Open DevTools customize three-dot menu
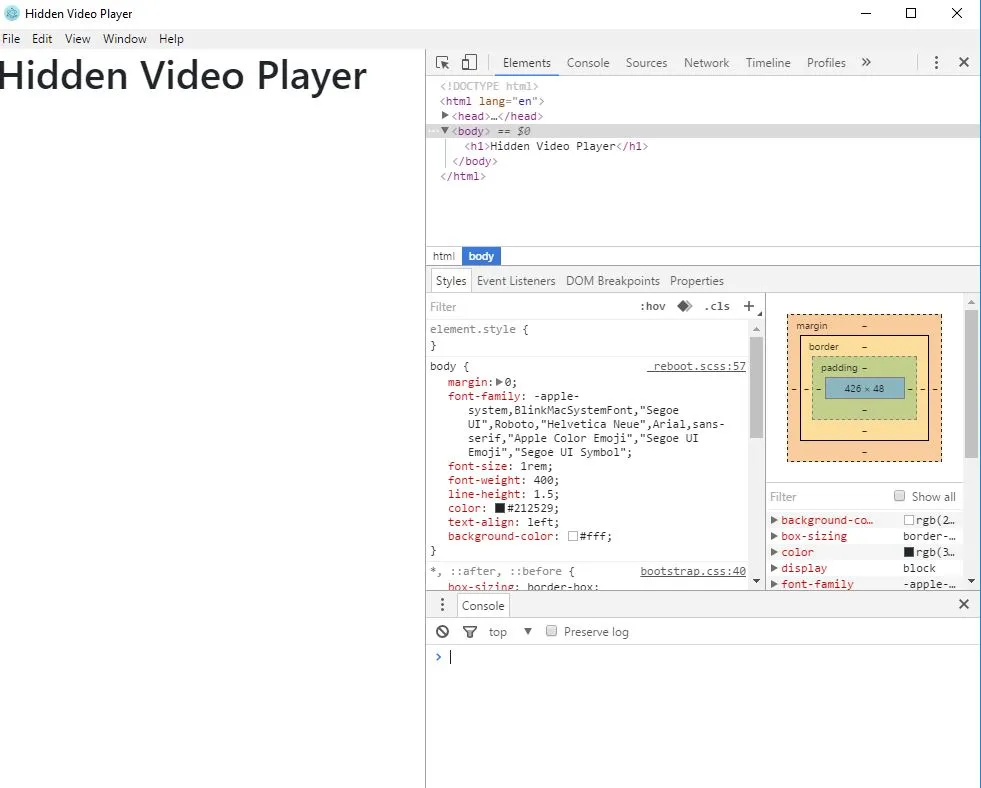Screen dimensions: 981x788 point(936,63)
